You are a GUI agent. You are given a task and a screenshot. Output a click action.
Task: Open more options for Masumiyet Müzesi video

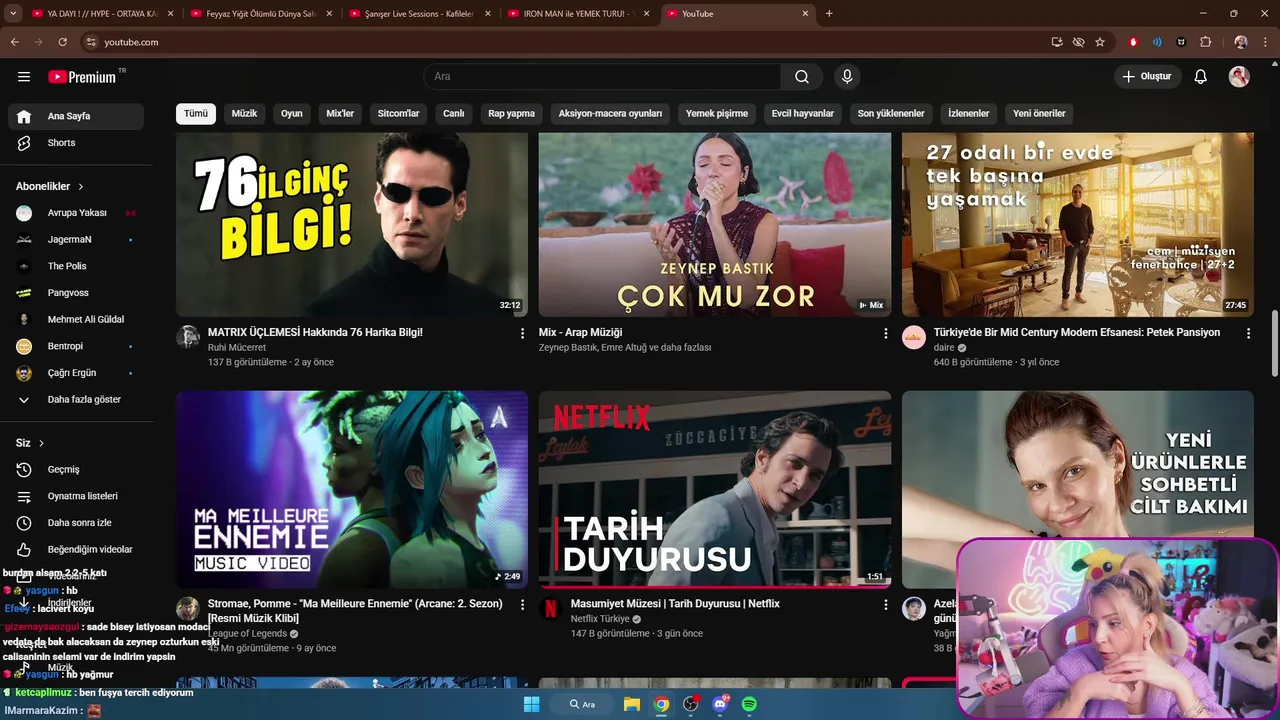pos(885,605)
